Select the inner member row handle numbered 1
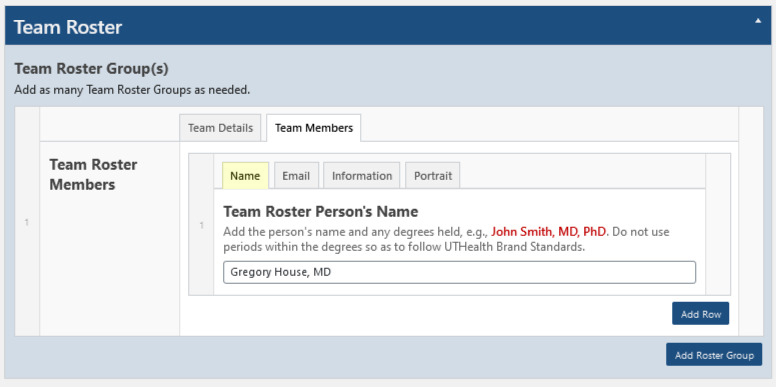The width and height of the screenshot is (776, 387). pos(201,225)
